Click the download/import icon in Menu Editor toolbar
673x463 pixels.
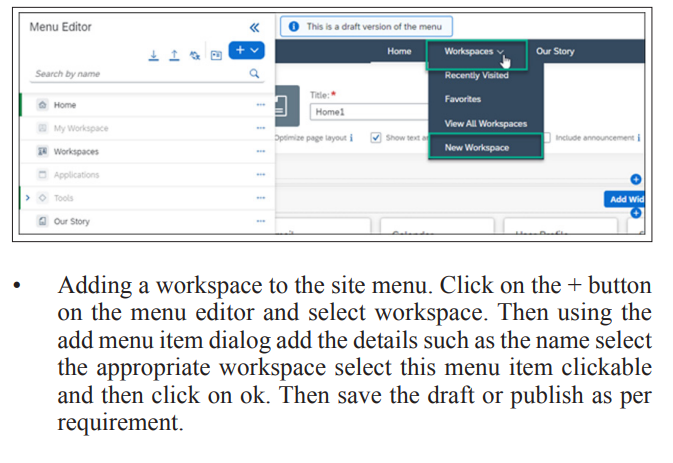click(x=154, y=55)
